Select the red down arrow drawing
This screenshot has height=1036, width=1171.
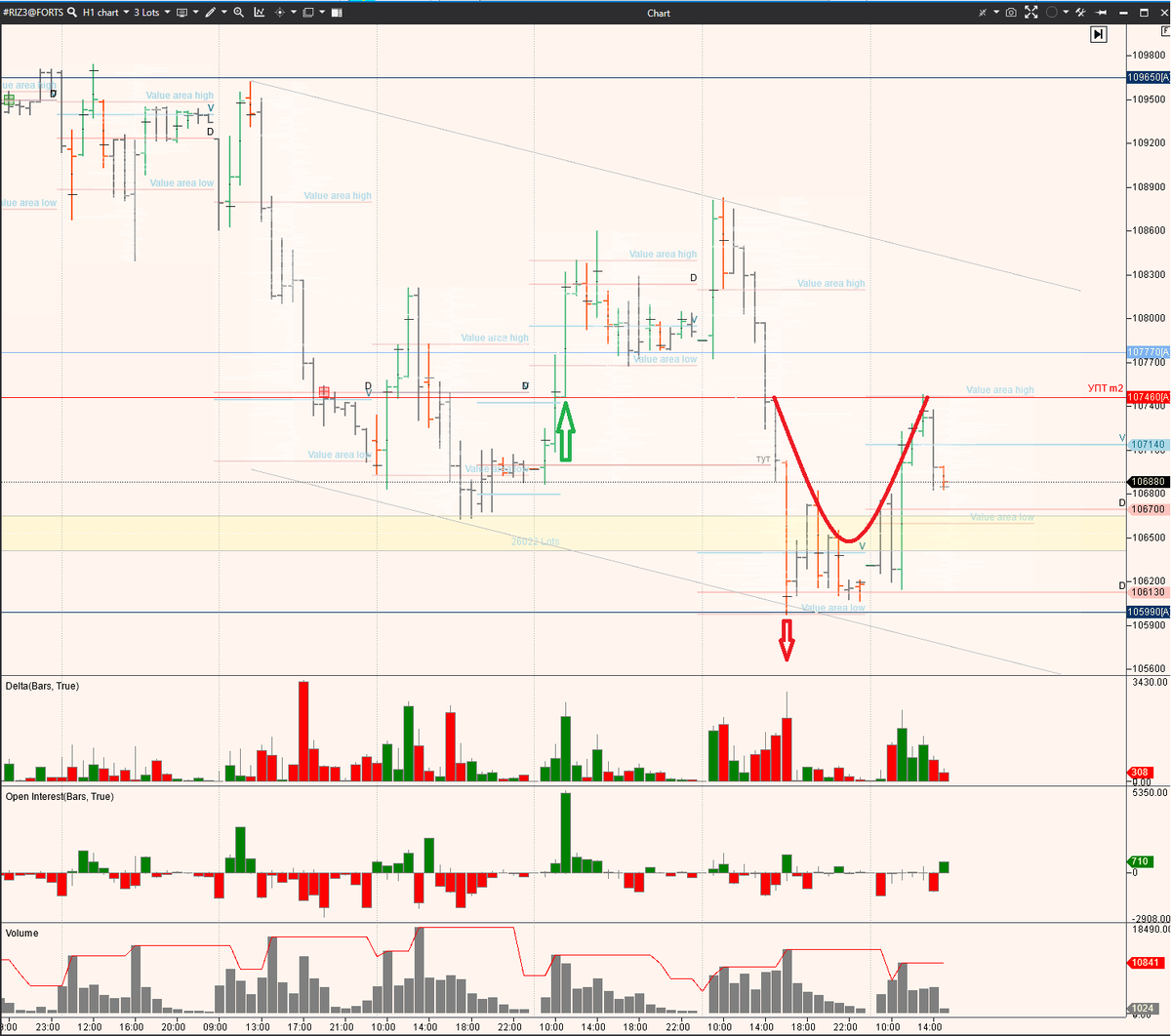coord(787,640)
